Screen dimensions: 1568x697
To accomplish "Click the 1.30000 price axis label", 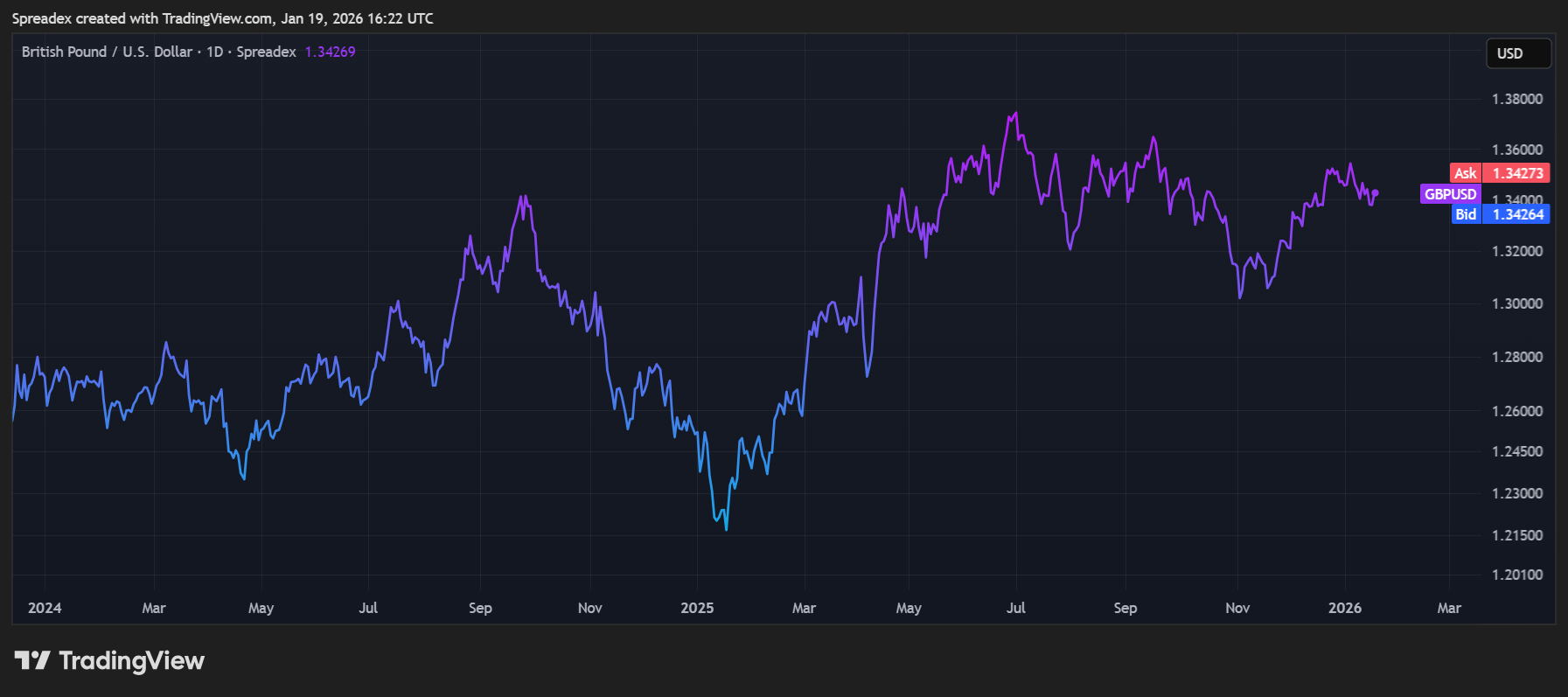I will (1517, 303).
